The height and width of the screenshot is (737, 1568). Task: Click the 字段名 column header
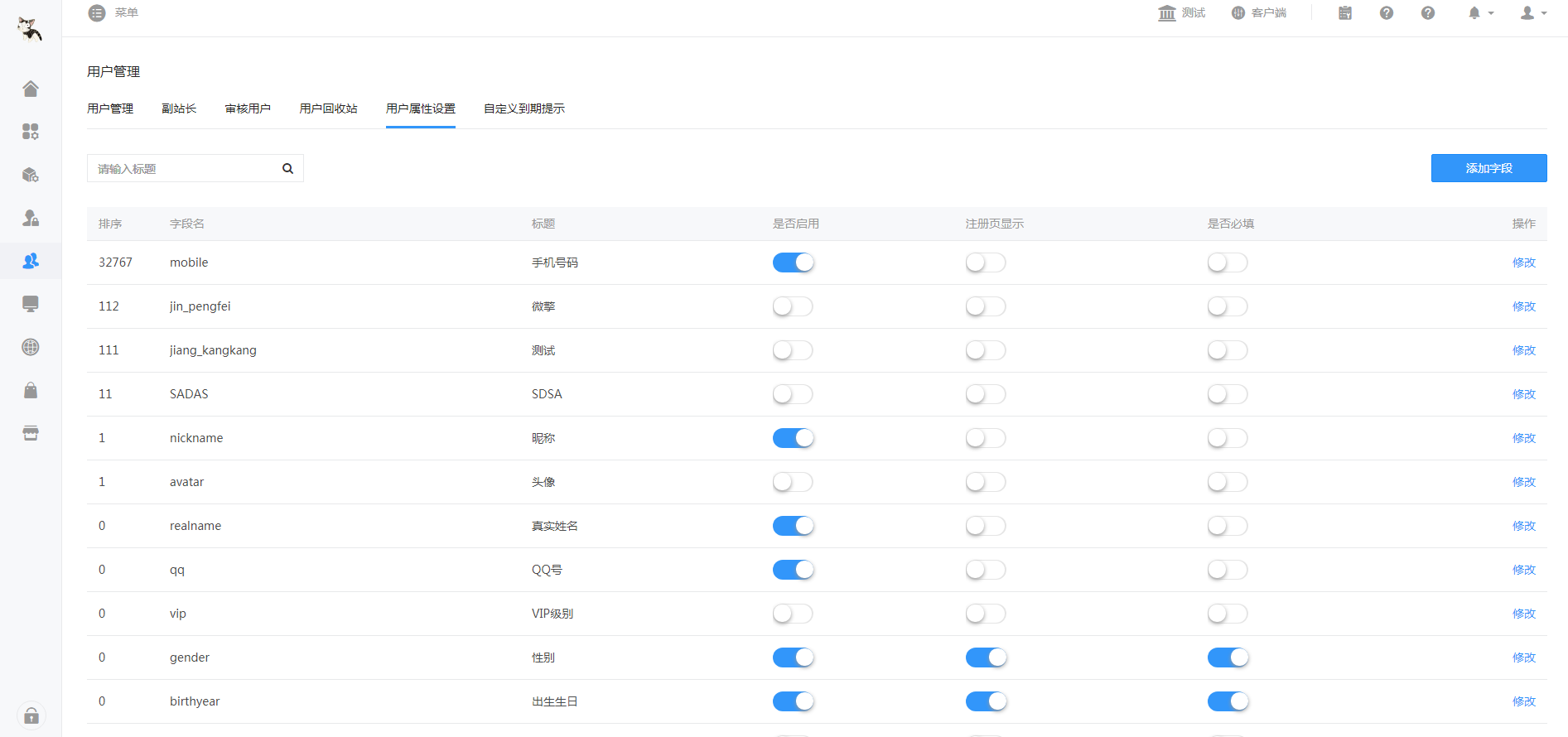click(x=187, y=224)
